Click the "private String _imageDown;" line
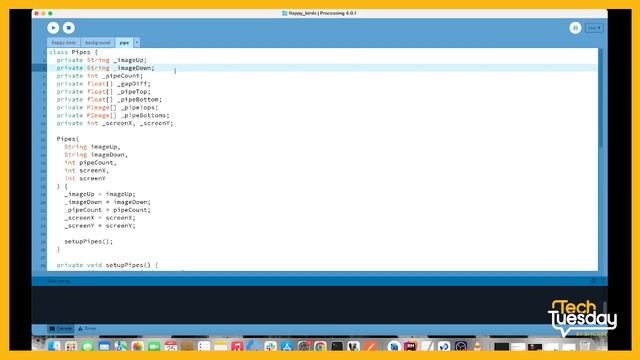Image resolution: width=640 pixels, height=360 pixels. click(105, 68)
